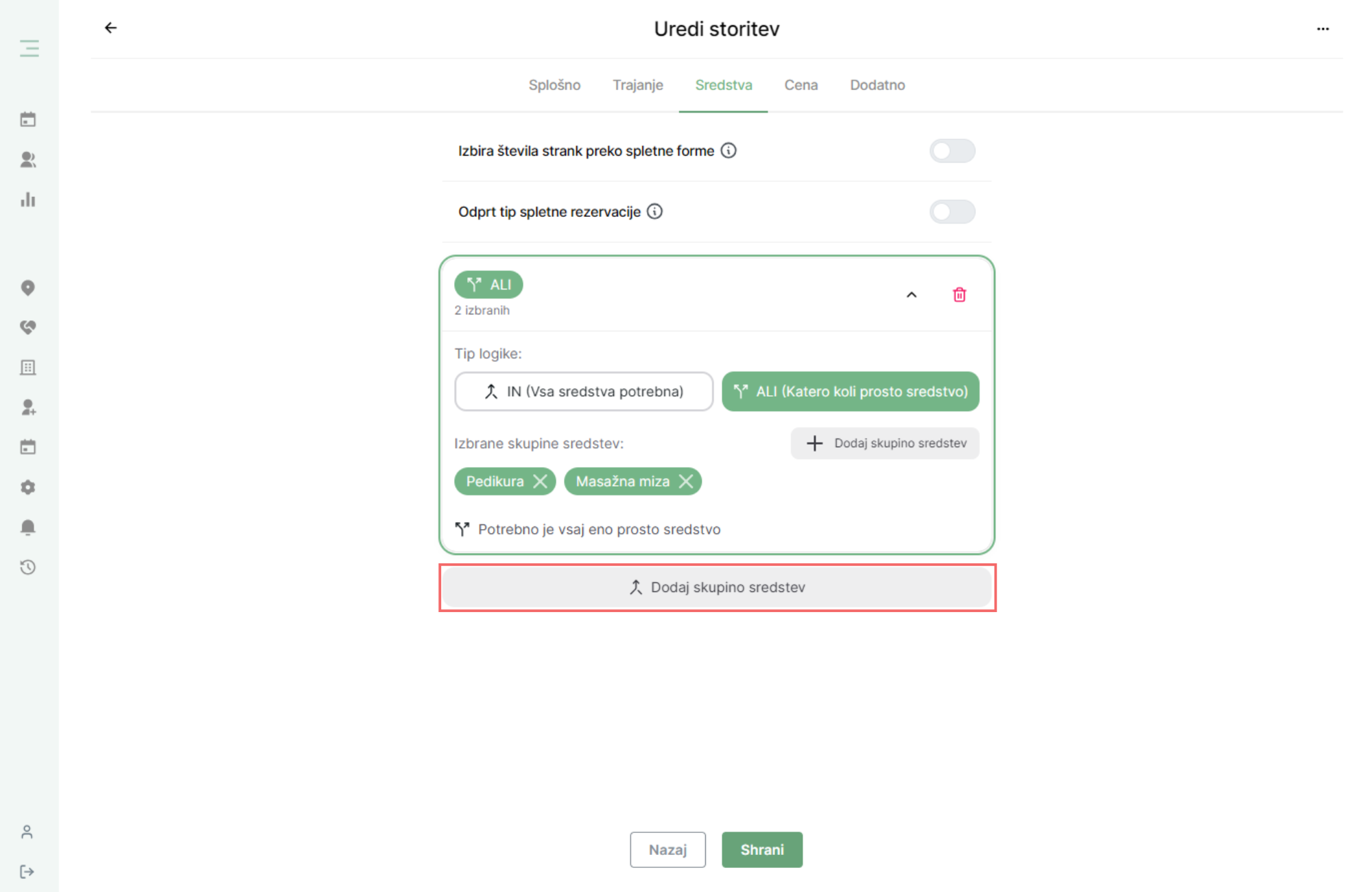Click the back arrow icon
The height and width of the screenshot is (892, 1372).
point(110,28)
